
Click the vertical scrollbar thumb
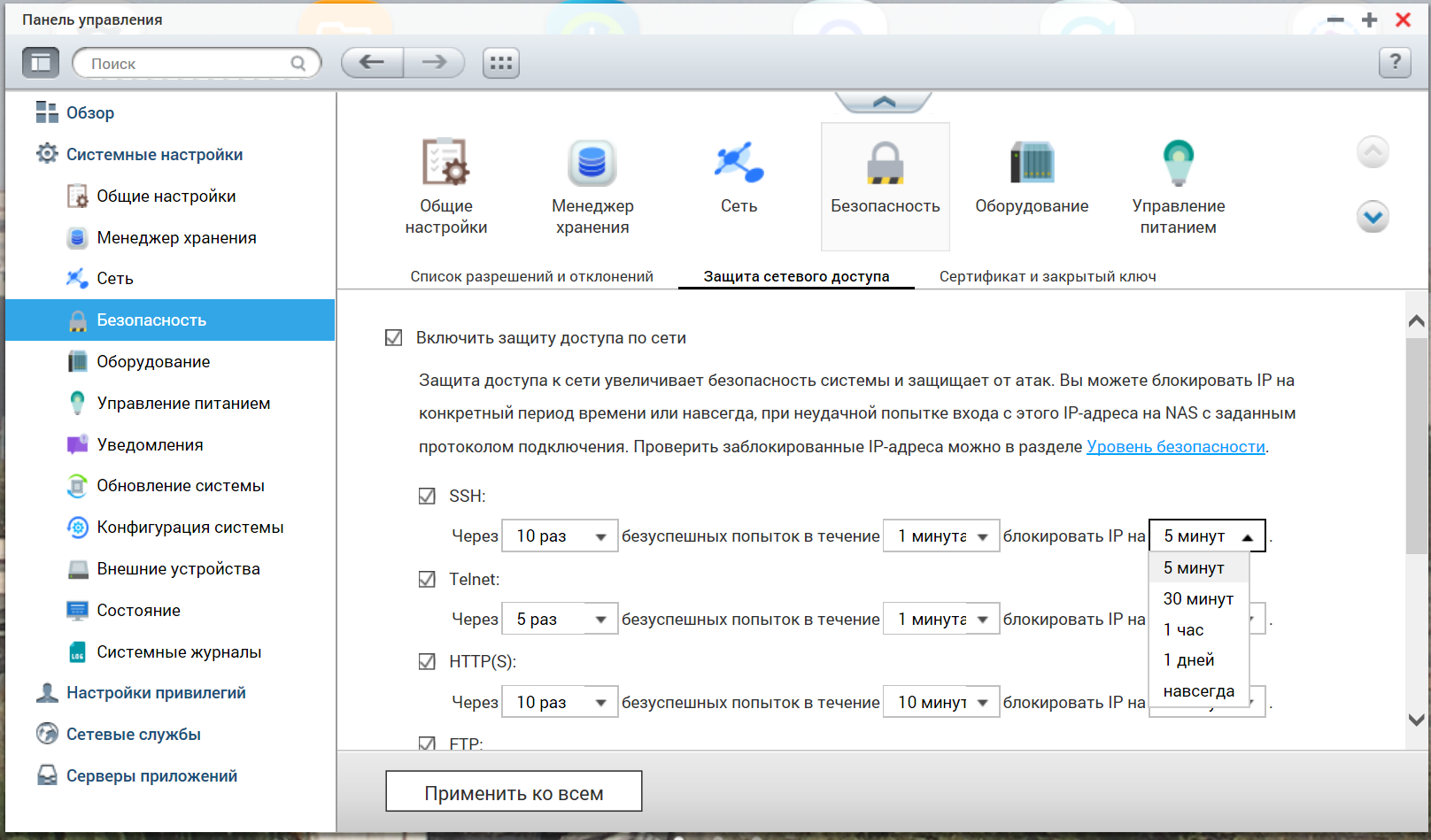tap(1417, 445)
